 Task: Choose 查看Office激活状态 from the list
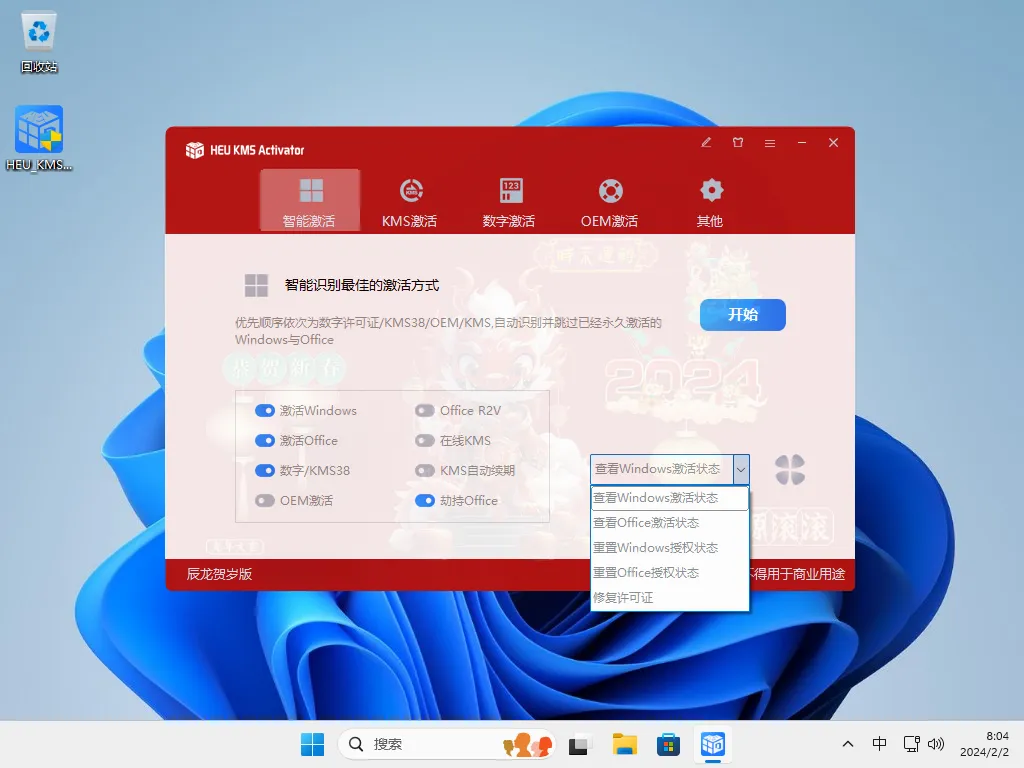669,523
